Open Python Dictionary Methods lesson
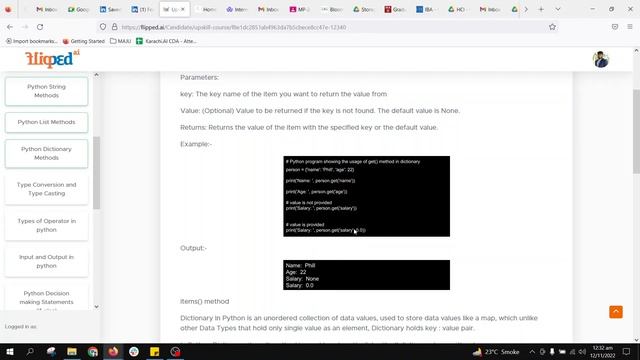The width and height of the screenshot is (640, 360). coord(47,153)
